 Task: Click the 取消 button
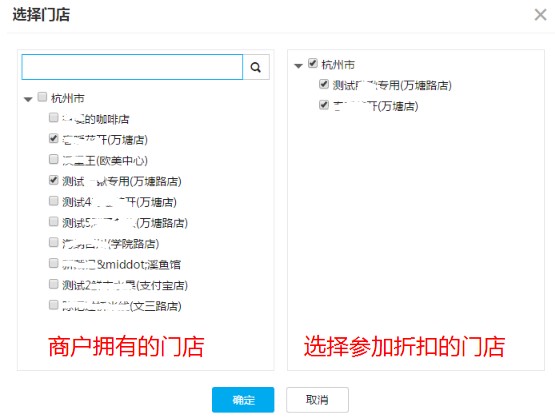[317, 400]
